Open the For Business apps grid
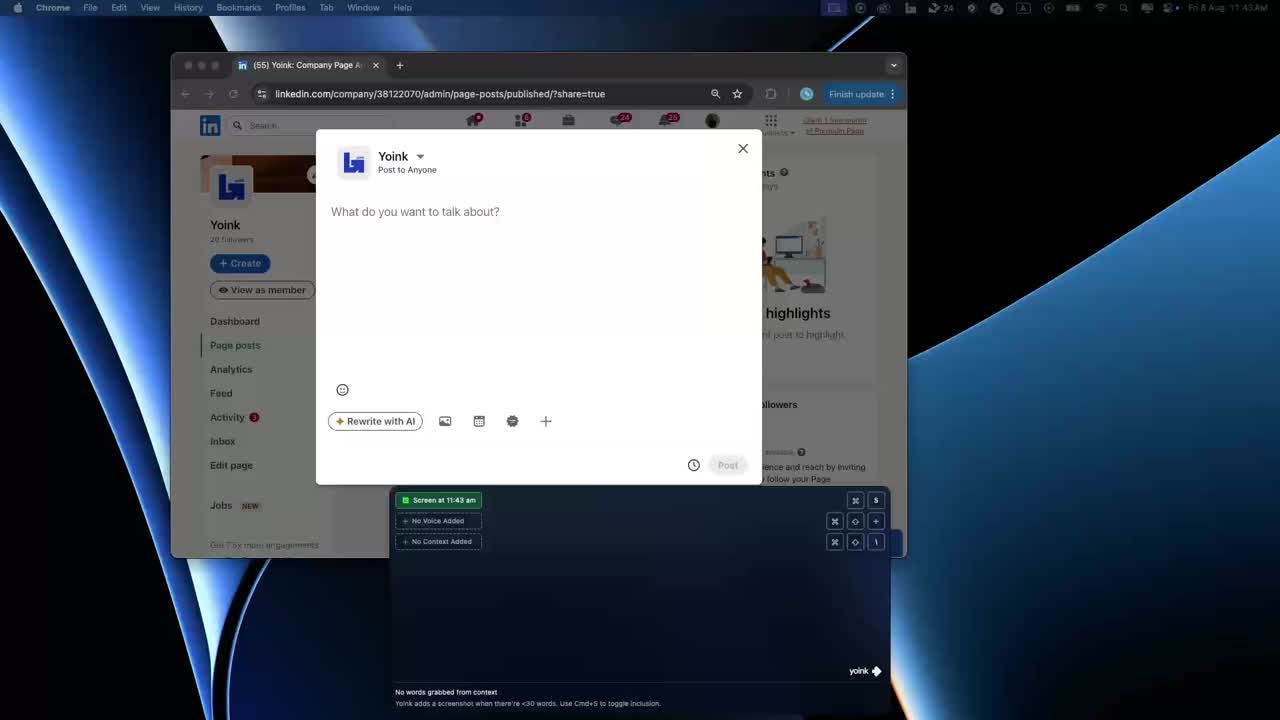The image size is (1280, 720). pos(771,120)
